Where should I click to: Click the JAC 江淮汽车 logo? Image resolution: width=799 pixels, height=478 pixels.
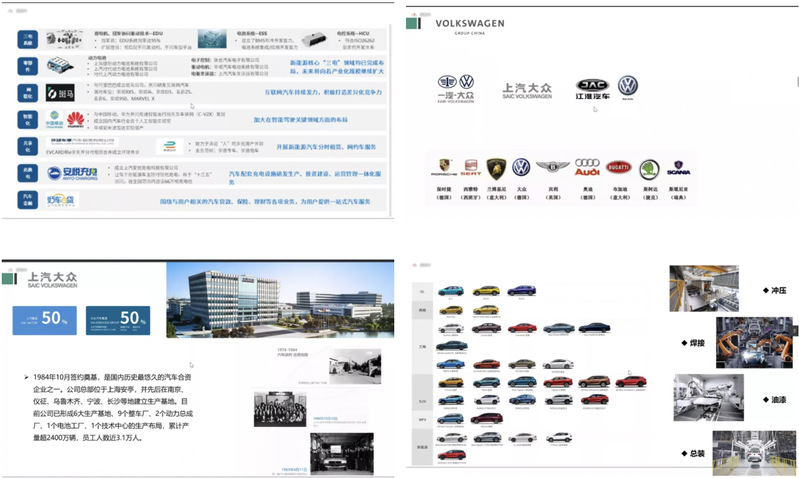[592, 89]
